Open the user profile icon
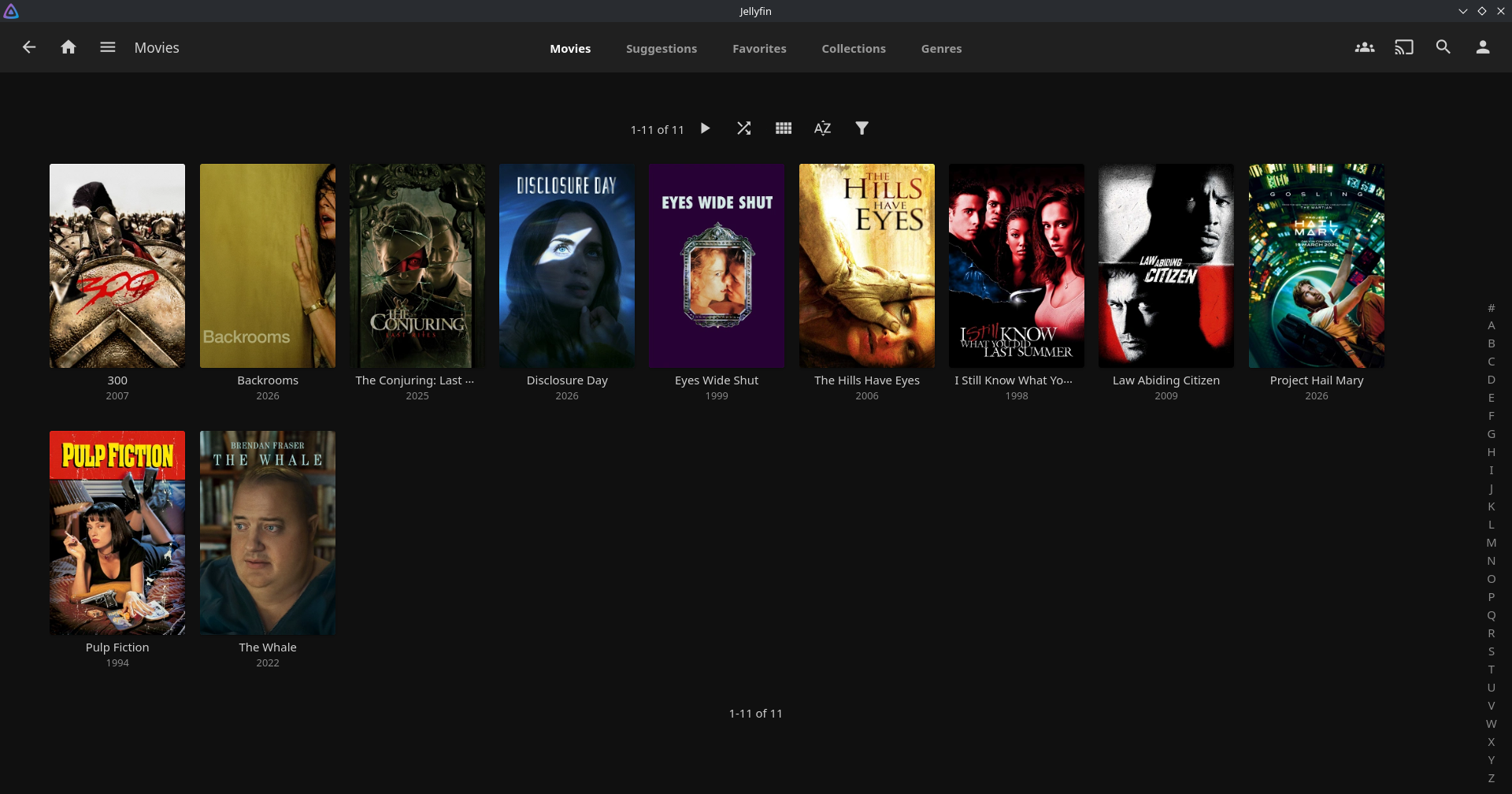 coord(1483,47)
